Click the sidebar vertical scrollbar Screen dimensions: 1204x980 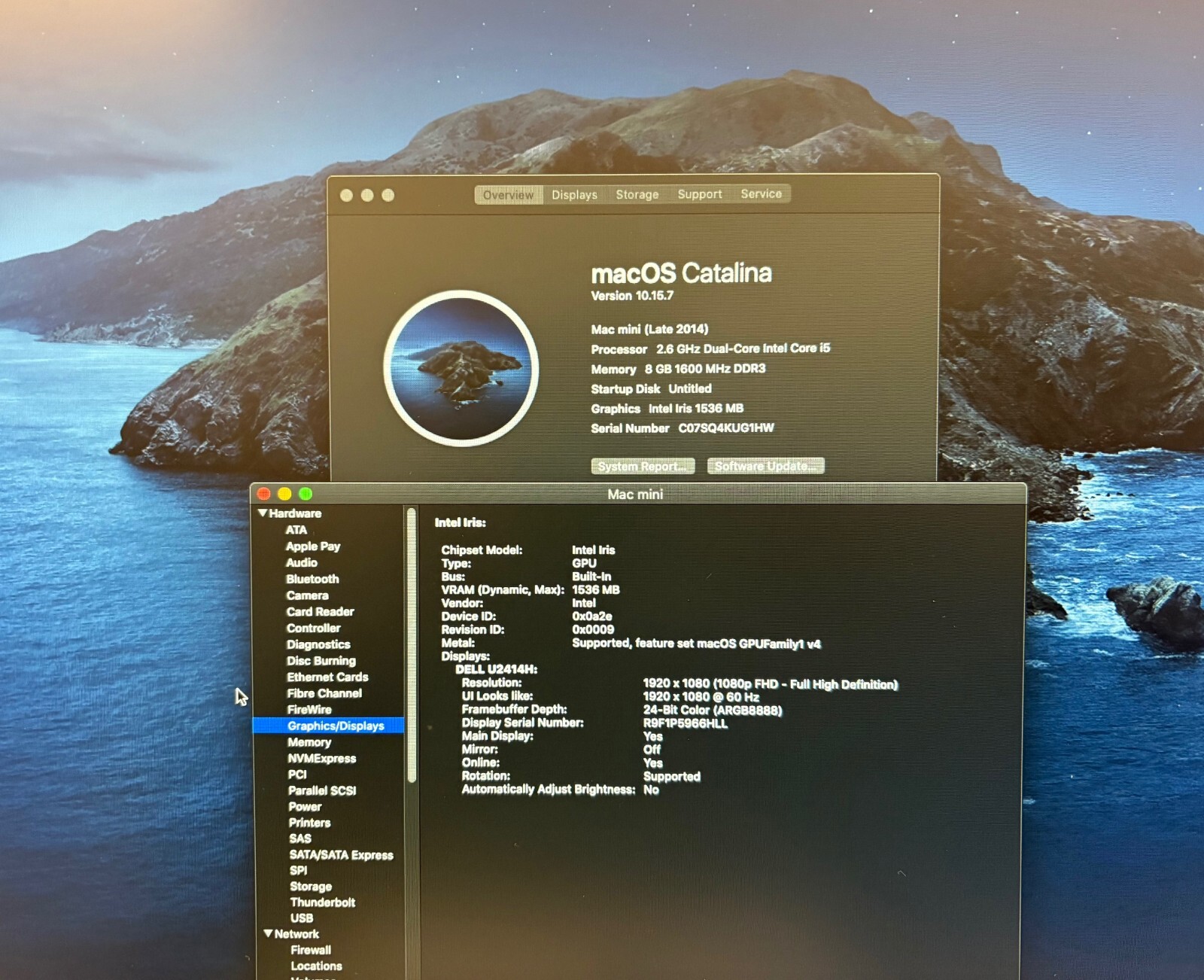[412, 645]
